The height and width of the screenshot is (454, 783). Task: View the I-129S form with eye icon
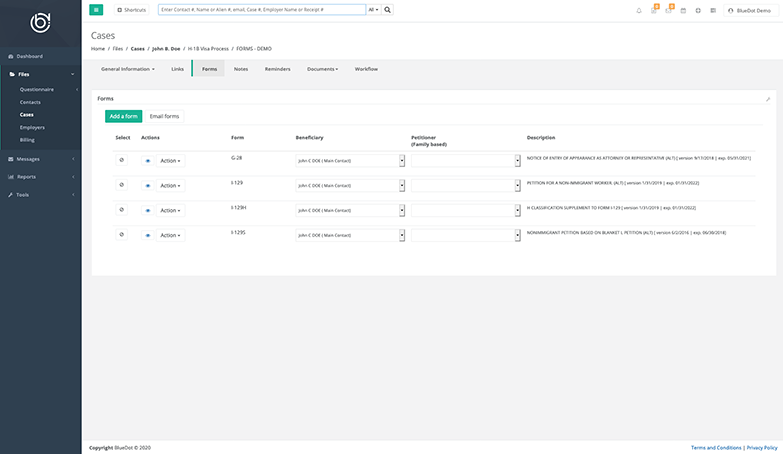pos(147,235)
